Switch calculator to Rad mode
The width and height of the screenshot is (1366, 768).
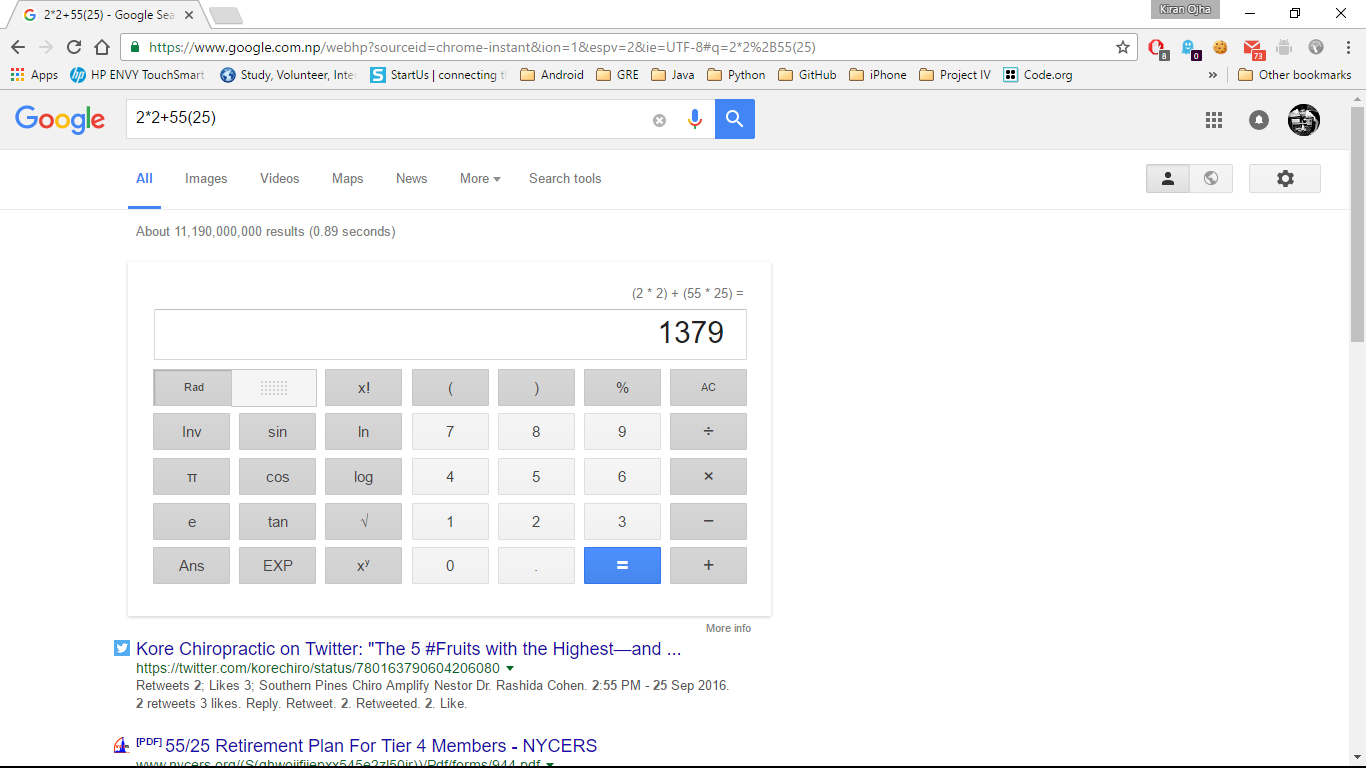pyautogui.click(x=193, y=388)
